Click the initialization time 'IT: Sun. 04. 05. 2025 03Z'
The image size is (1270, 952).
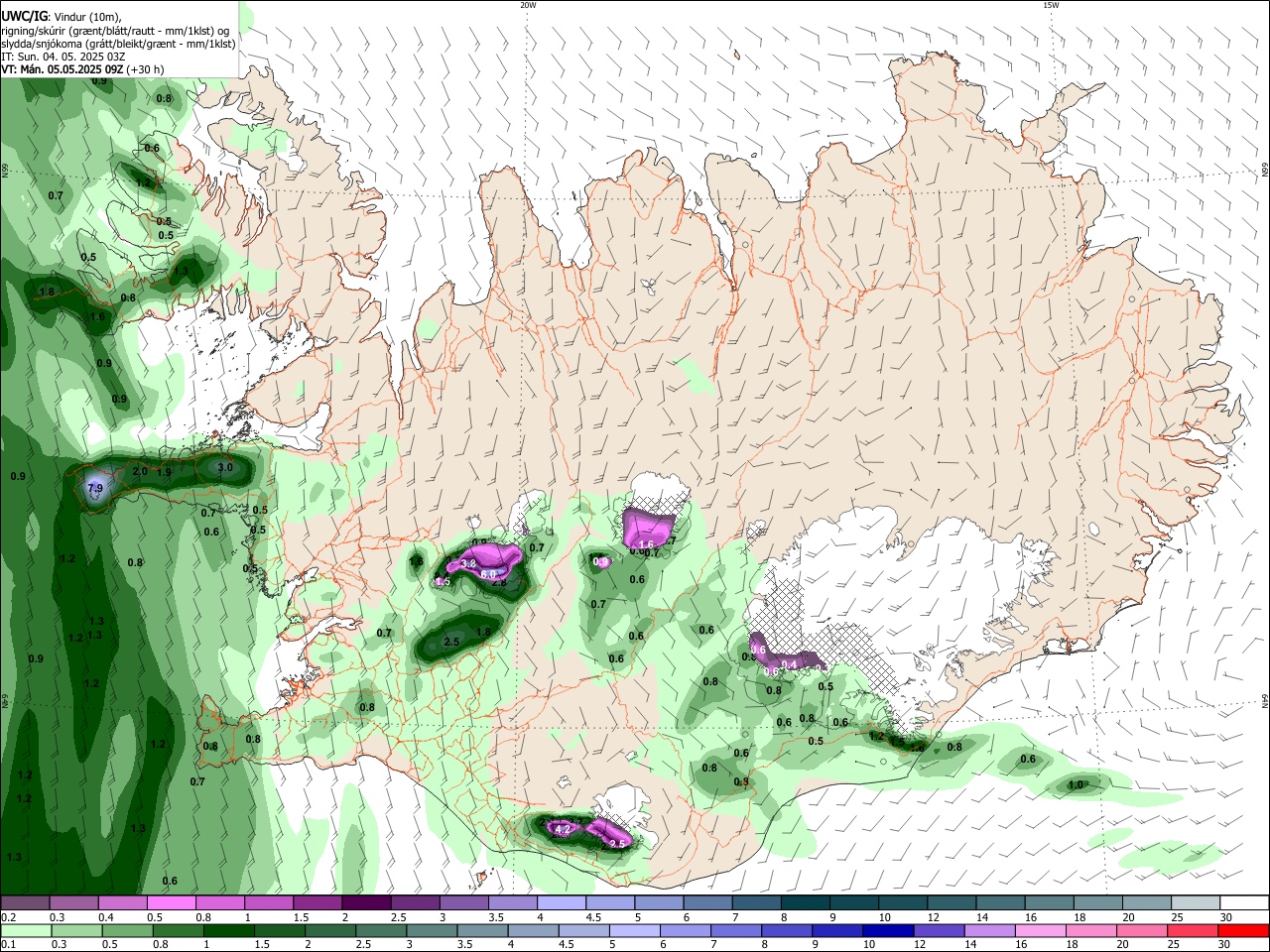point(63,57)
